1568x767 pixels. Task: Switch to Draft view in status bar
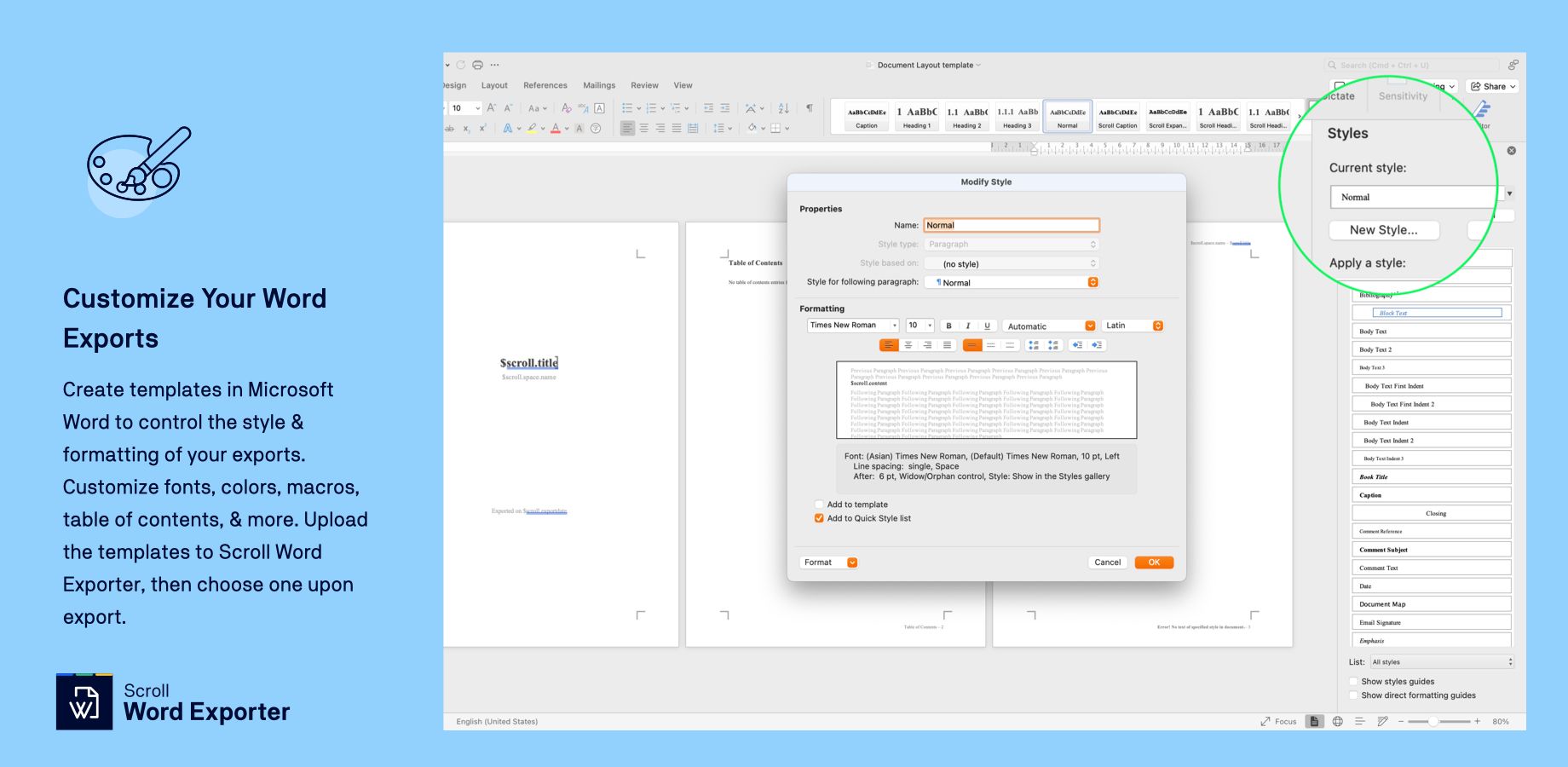click(1382, 722)
